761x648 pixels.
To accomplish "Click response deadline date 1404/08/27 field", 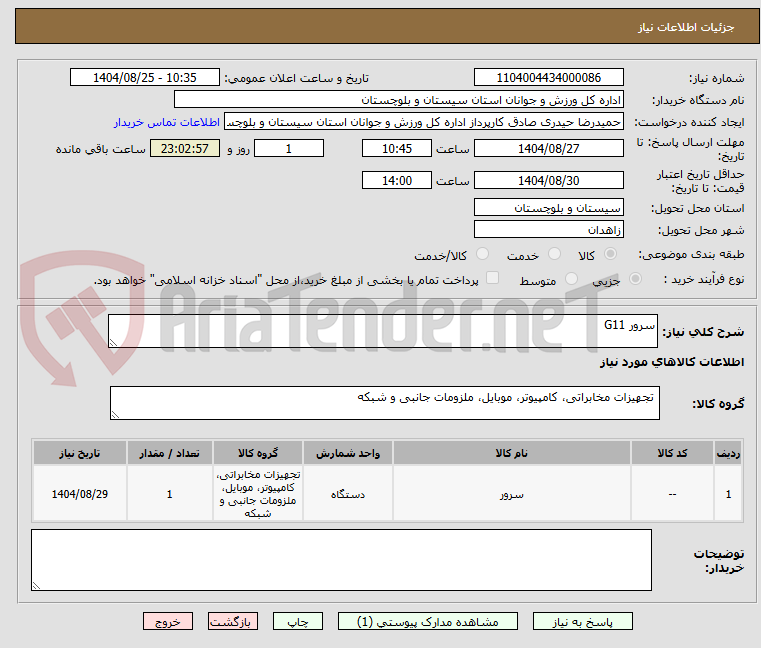I will (548, 148).
